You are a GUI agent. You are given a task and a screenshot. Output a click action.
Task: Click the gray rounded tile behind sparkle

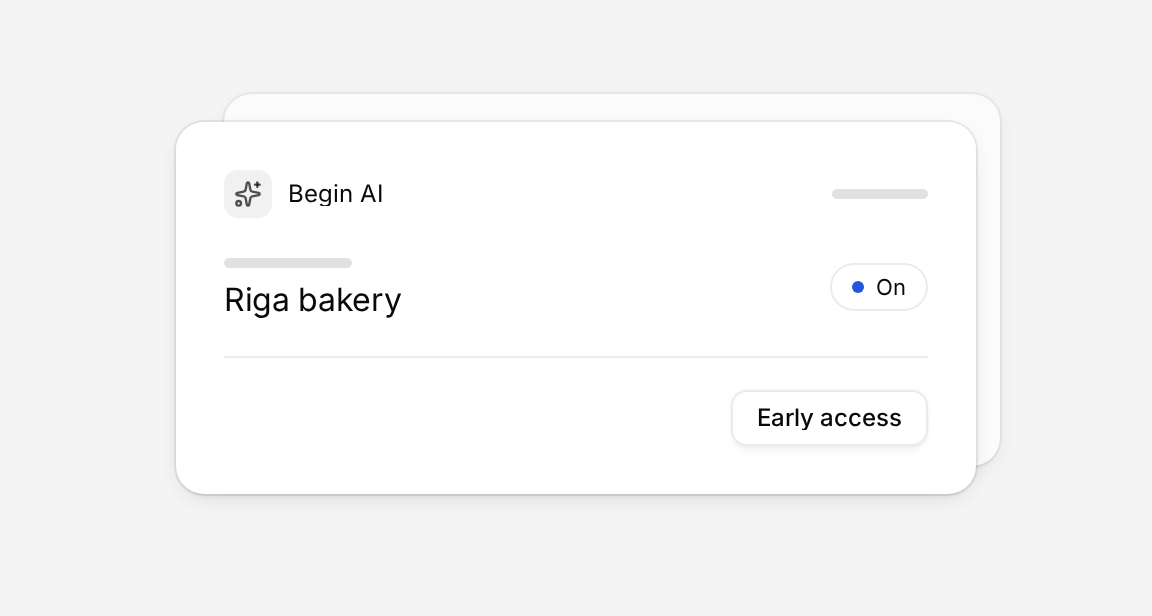click(x=248, y=194)
